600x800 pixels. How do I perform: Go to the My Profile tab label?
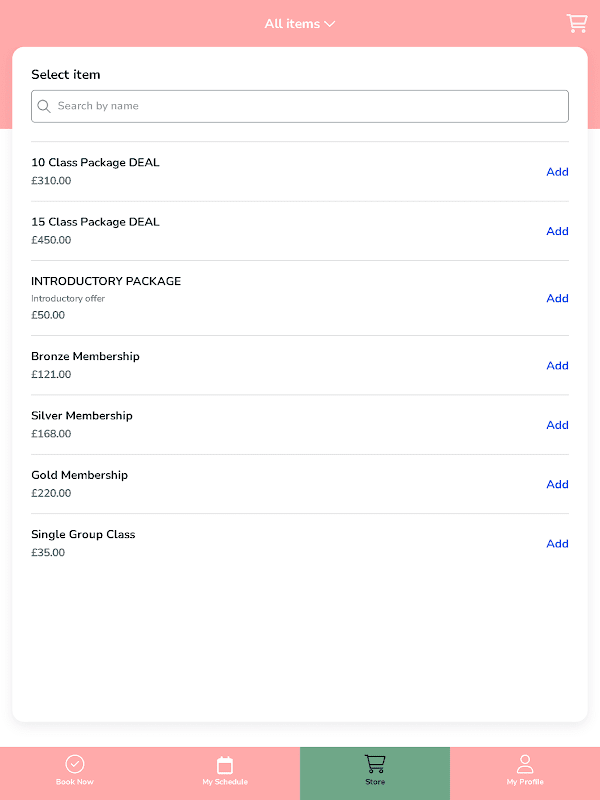coord(525,782)
